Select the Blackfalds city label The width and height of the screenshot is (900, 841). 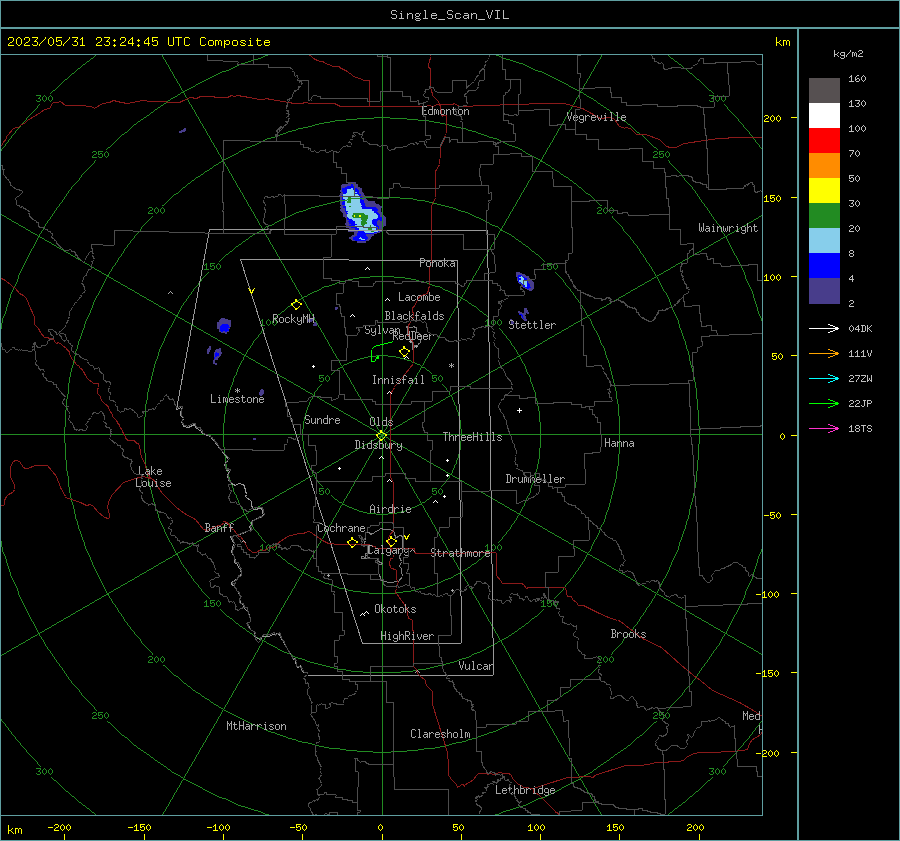[x=414, y=316]
